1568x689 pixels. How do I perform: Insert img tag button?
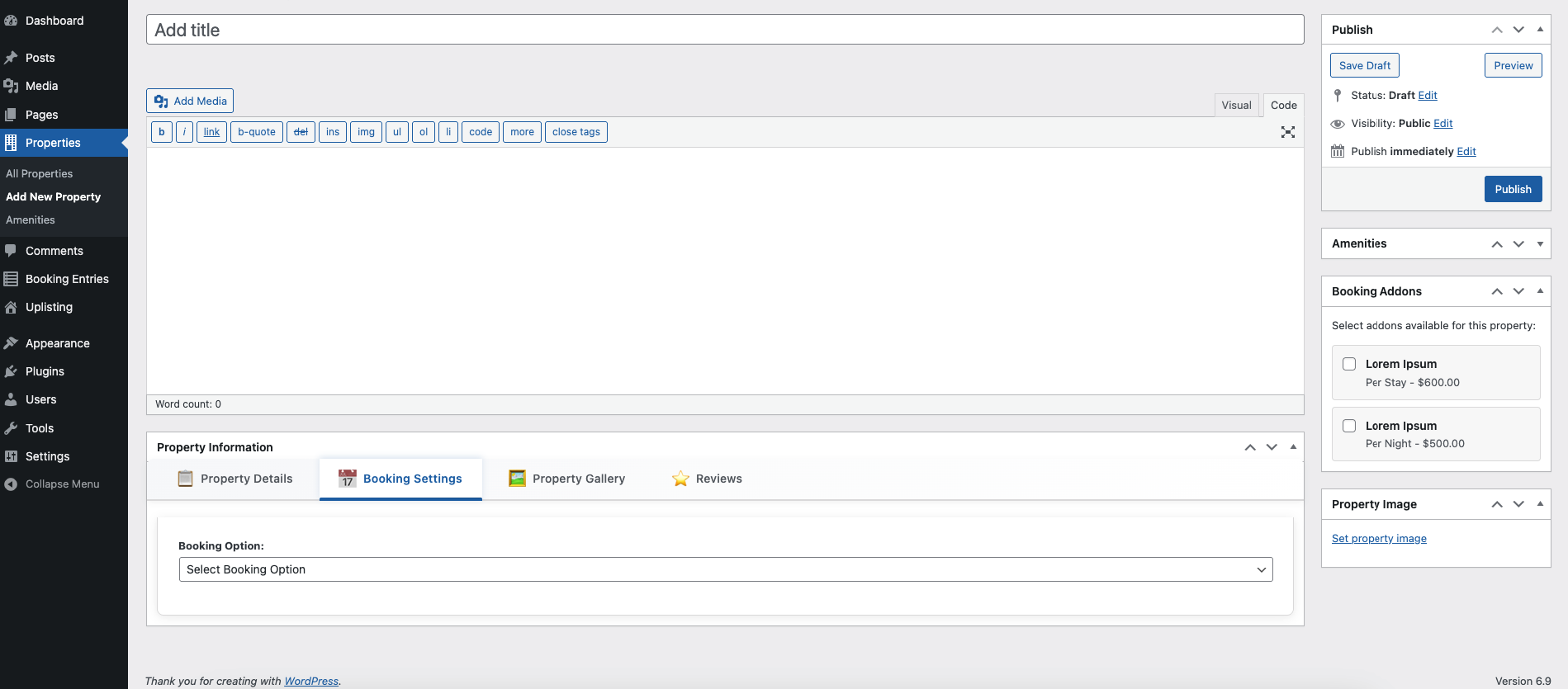pyautogui.click(x=366, y=132)
